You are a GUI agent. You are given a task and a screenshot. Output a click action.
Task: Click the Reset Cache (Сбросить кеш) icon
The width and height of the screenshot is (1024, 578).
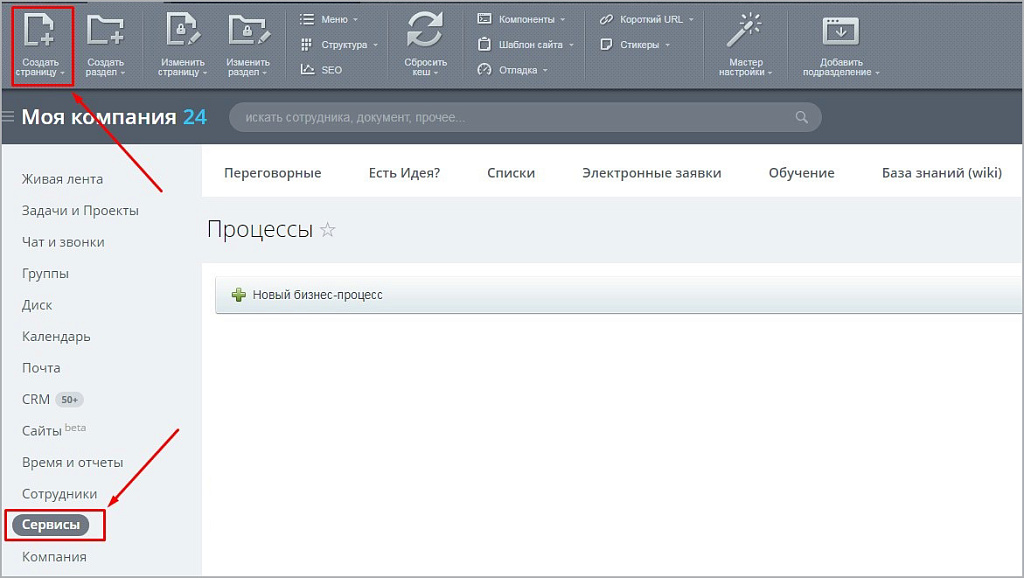(x=425, y=32)
